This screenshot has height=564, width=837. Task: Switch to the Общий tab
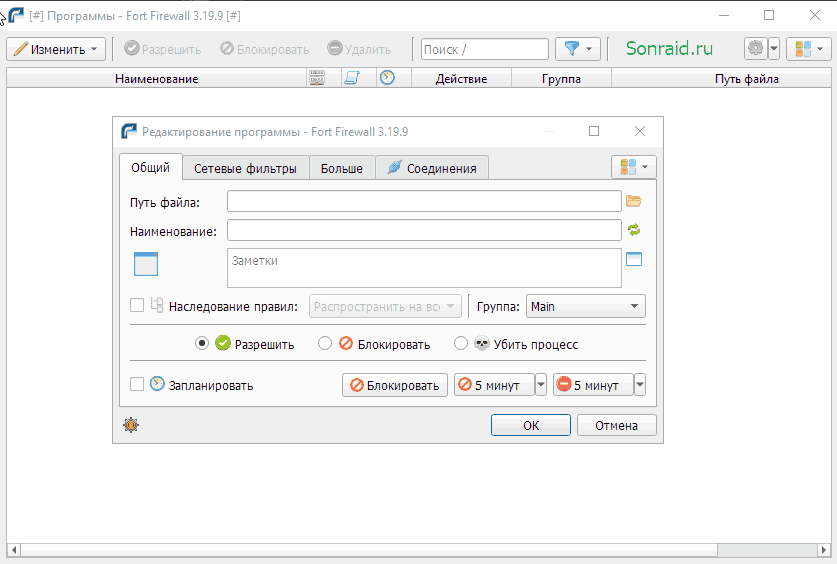point(151,168)
